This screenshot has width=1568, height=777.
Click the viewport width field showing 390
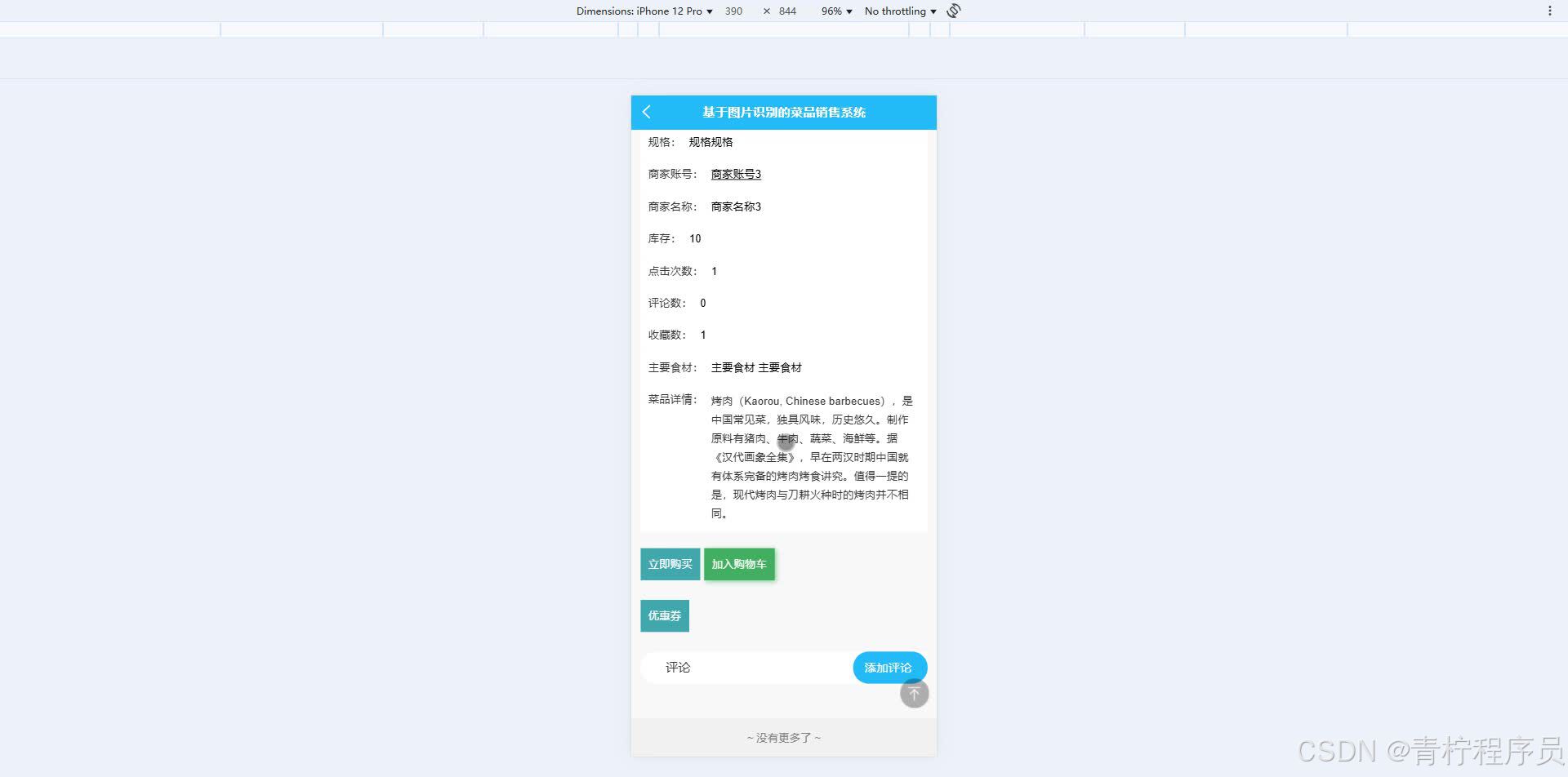[733, 11]
